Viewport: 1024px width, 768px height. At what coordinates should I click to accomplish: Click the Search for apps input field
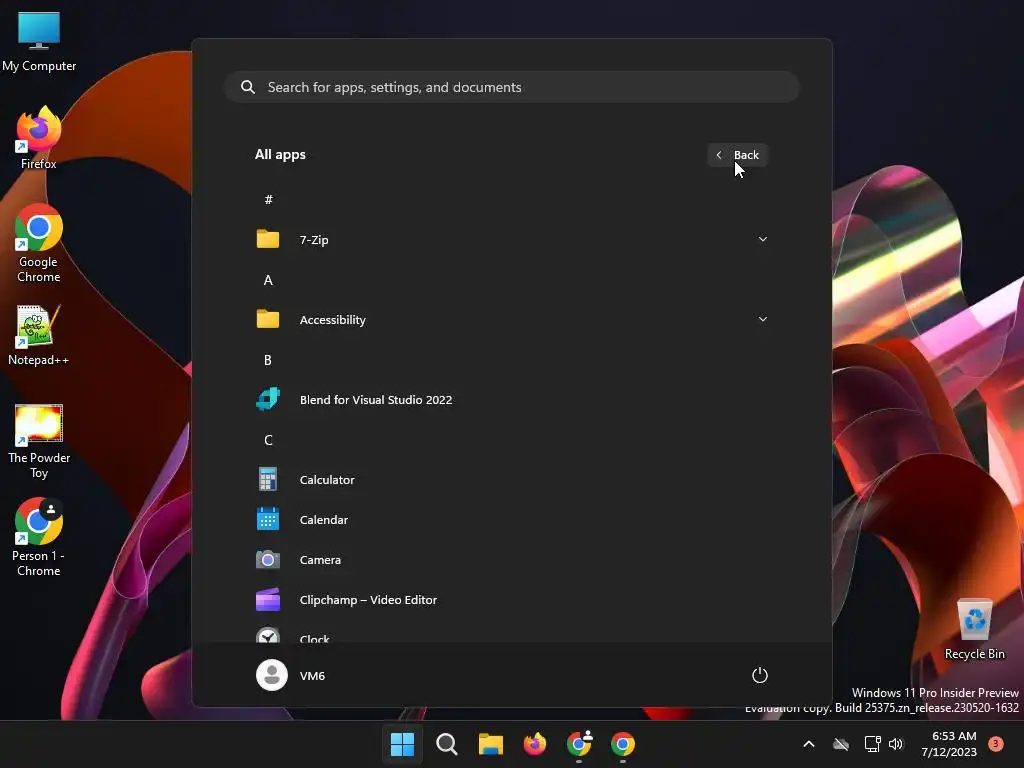click(x=512, y=87)
